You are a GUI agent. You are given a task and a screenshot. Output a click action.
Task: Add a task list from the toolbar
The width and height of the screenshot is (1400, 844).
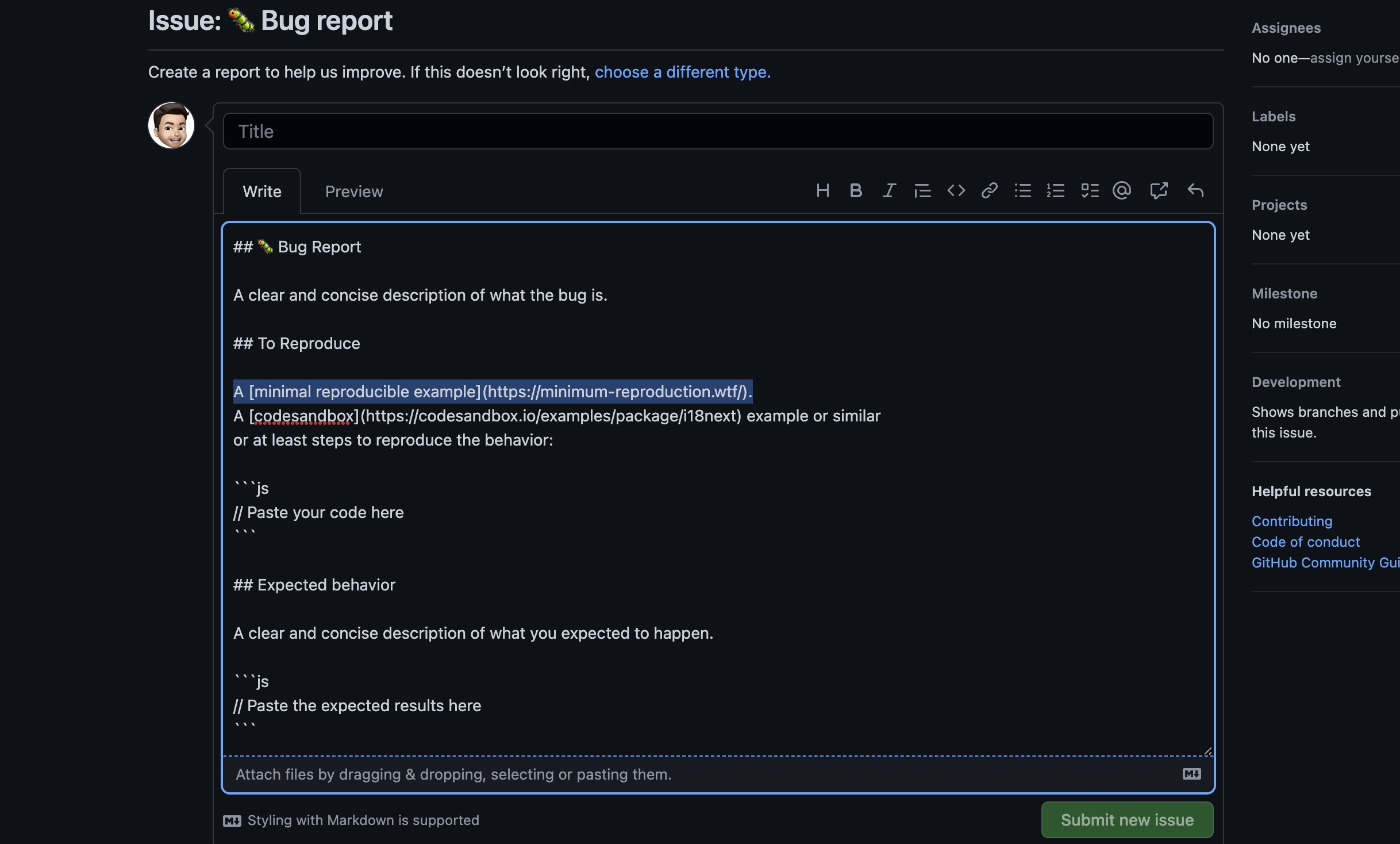click(x=1090, y=191)
